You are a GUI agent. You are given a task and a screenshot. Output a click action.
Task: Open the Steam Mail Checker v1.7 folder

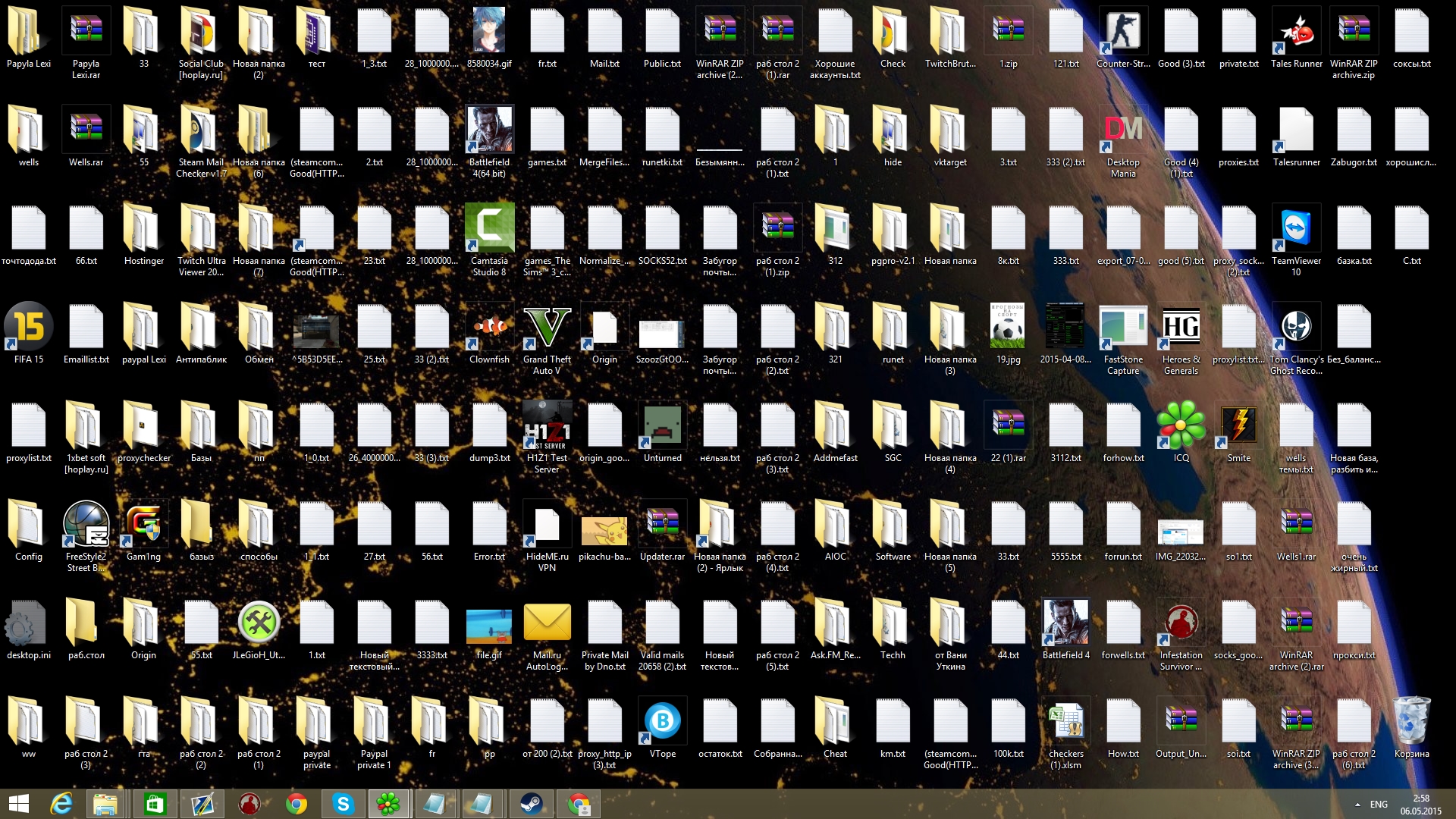tap(202, 130)
